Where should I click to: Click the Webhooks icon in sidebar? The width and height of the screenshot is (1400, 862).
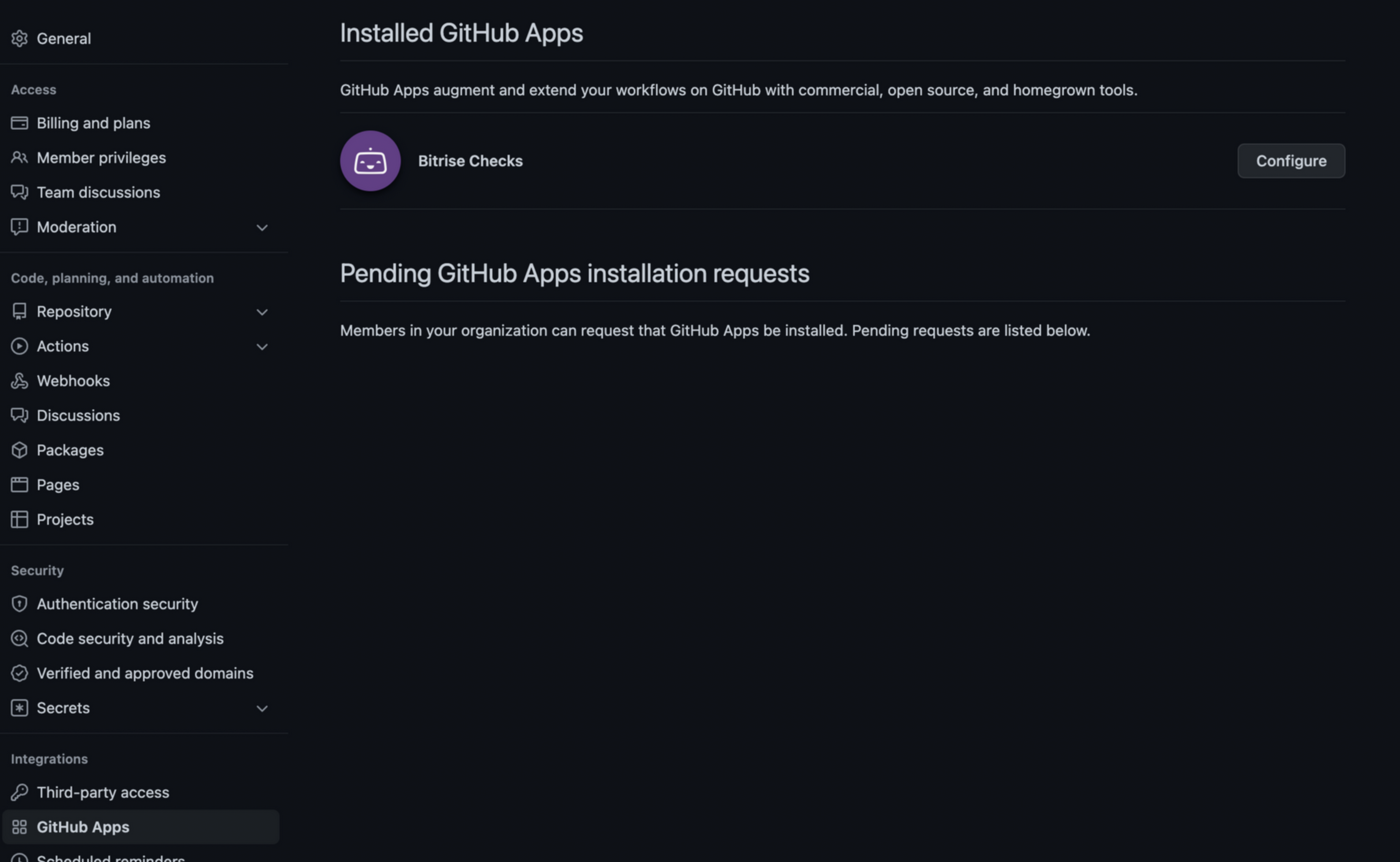(19, 381)
